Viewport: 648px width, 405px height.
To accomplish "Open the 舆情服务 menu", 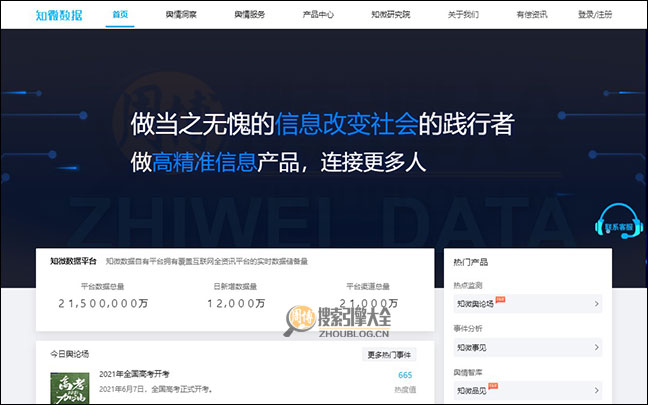I will pos(250,14).
